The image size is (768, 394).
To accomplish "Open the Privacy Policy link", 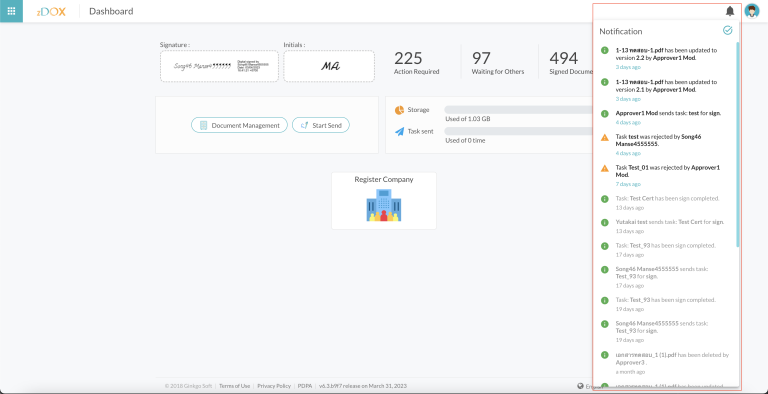I will coord(274,386).
